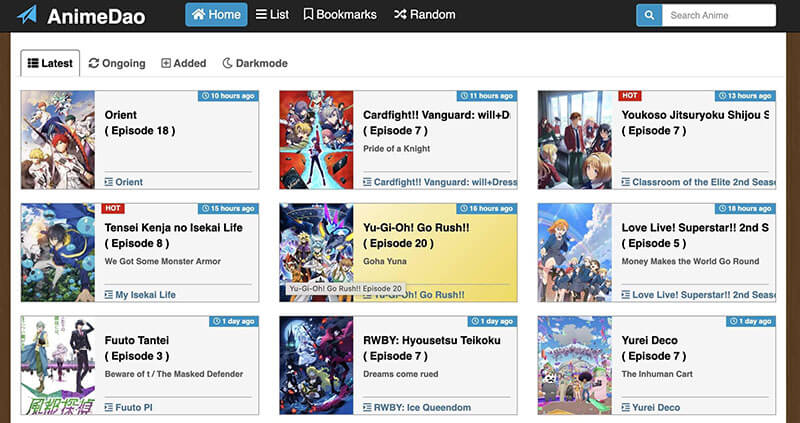Focus the Search Anime input field

click(719, 15)
